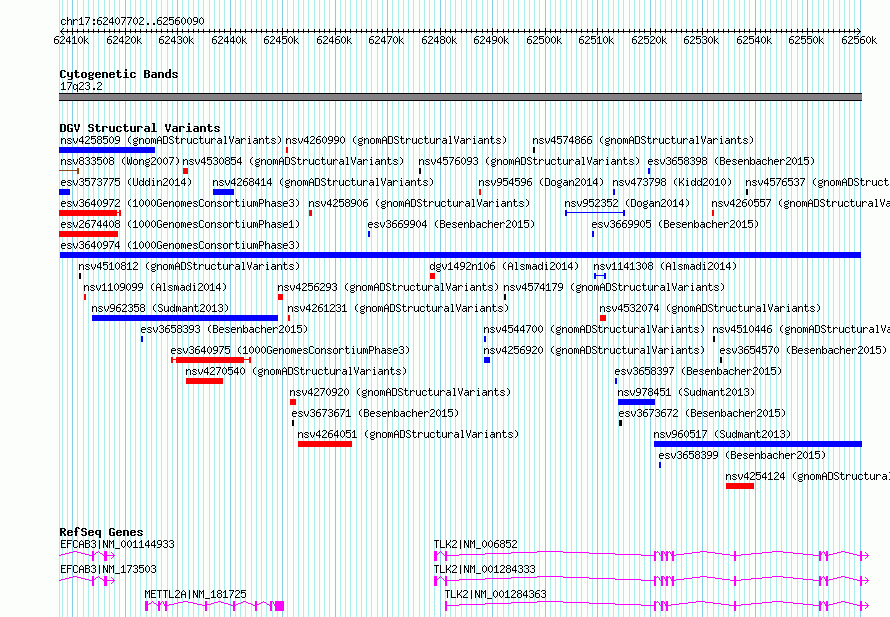Image resolution: width=890 pixels, height=617 pixels.
Task: Click the blue nsv4268414 variant bar
Action: [223, 192]
